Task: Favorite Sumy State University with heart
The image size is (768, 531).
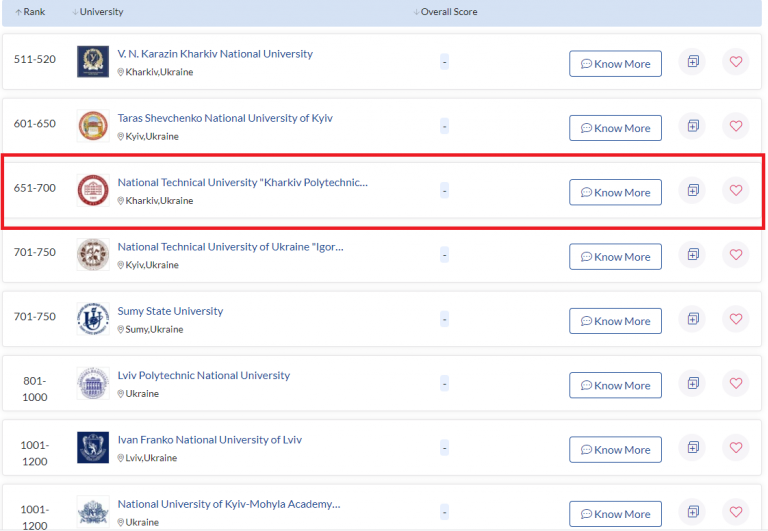Action: [736, 319]
